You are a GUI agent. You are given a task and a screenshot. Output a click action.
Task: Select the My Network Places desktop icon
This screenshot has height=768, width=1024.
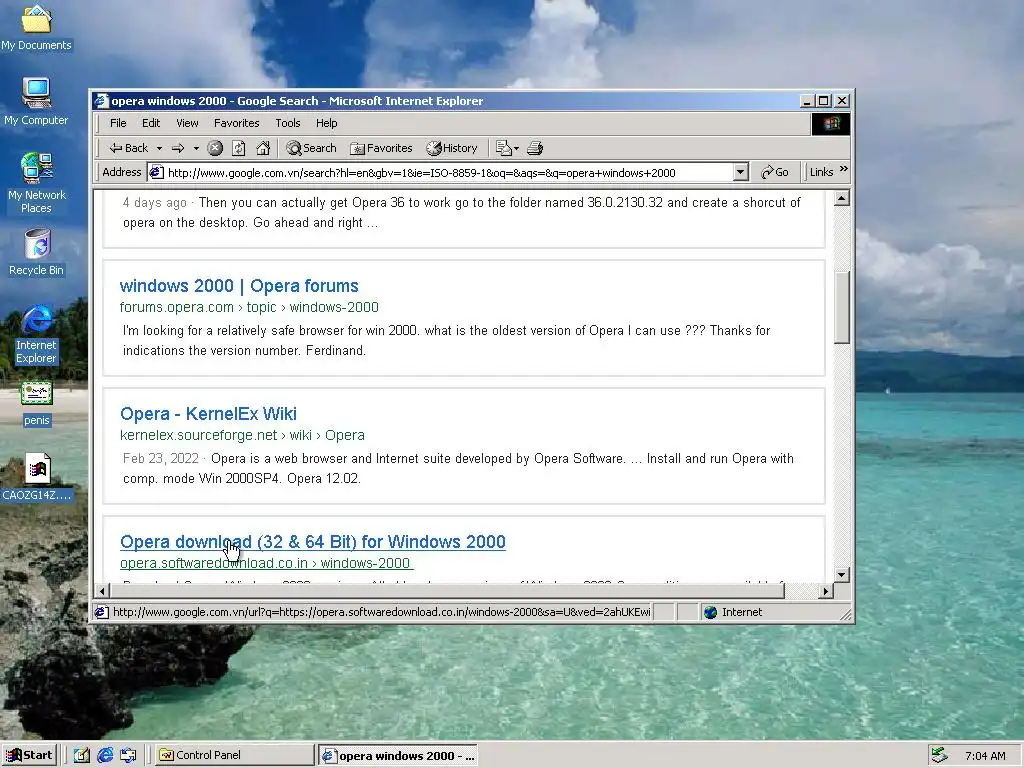click(37, 184)
